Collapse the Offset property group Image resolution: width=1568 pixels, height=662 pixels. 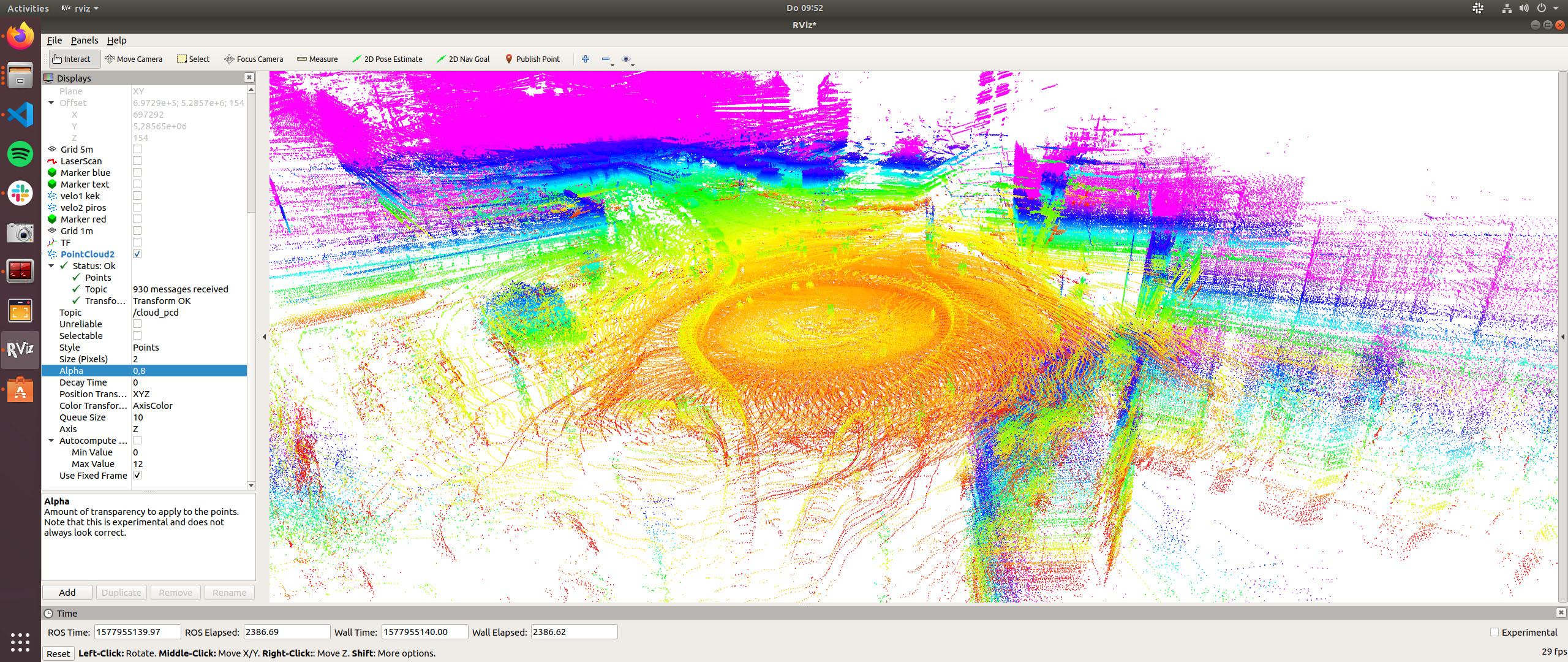[x=51, y=103]
